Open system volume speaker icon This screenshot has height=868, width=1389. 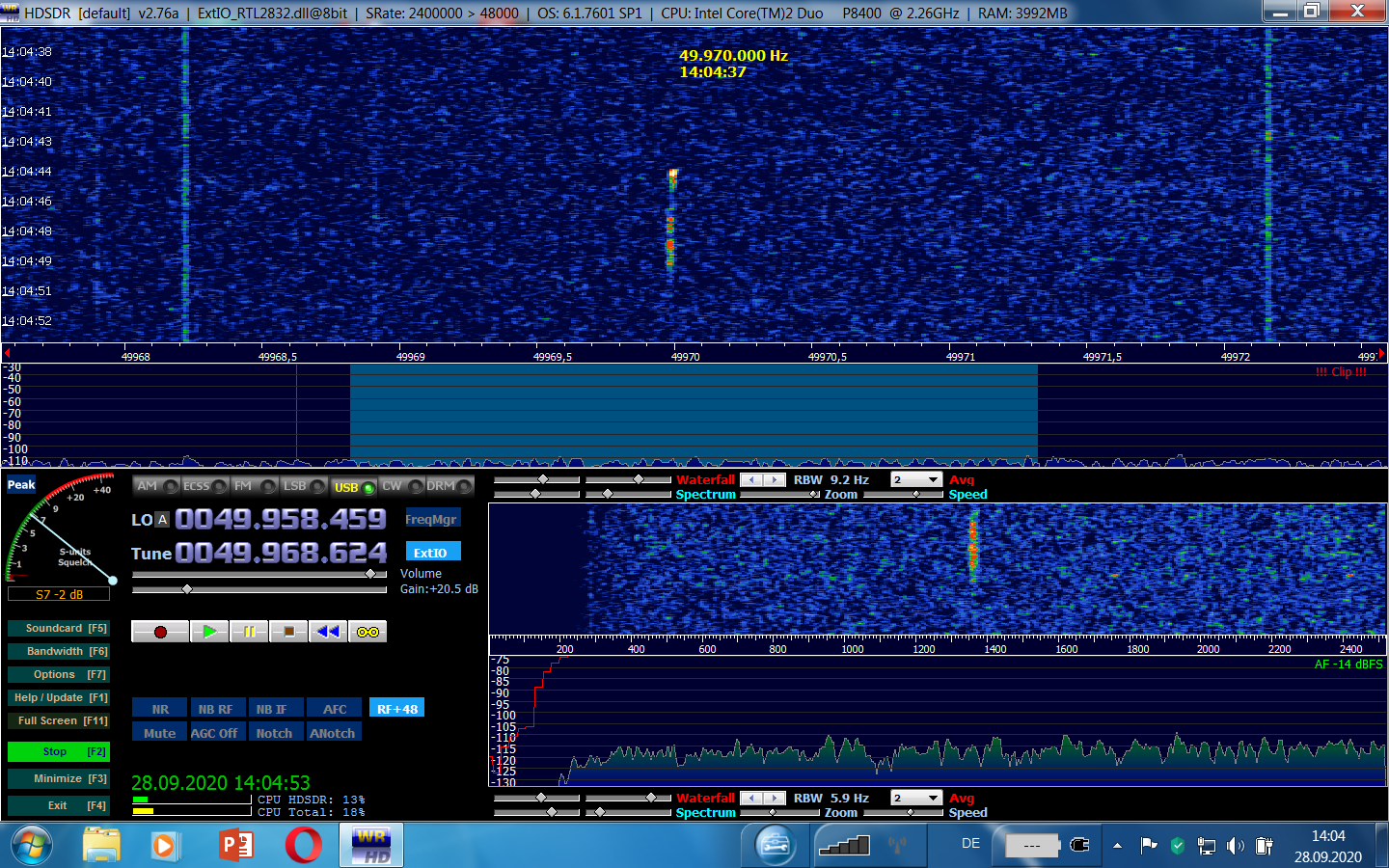point(1236,846)
